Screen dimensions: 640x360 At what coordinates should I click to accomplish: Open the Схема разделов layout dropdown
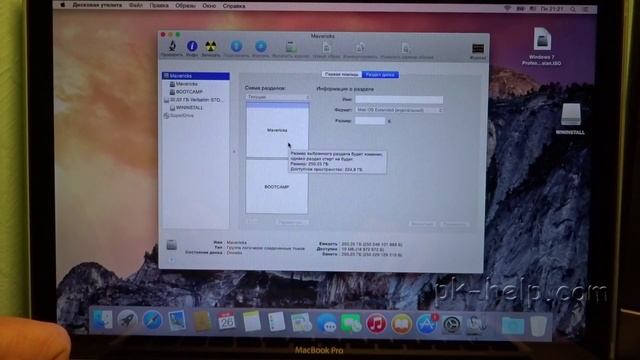(x=278, y=97)
